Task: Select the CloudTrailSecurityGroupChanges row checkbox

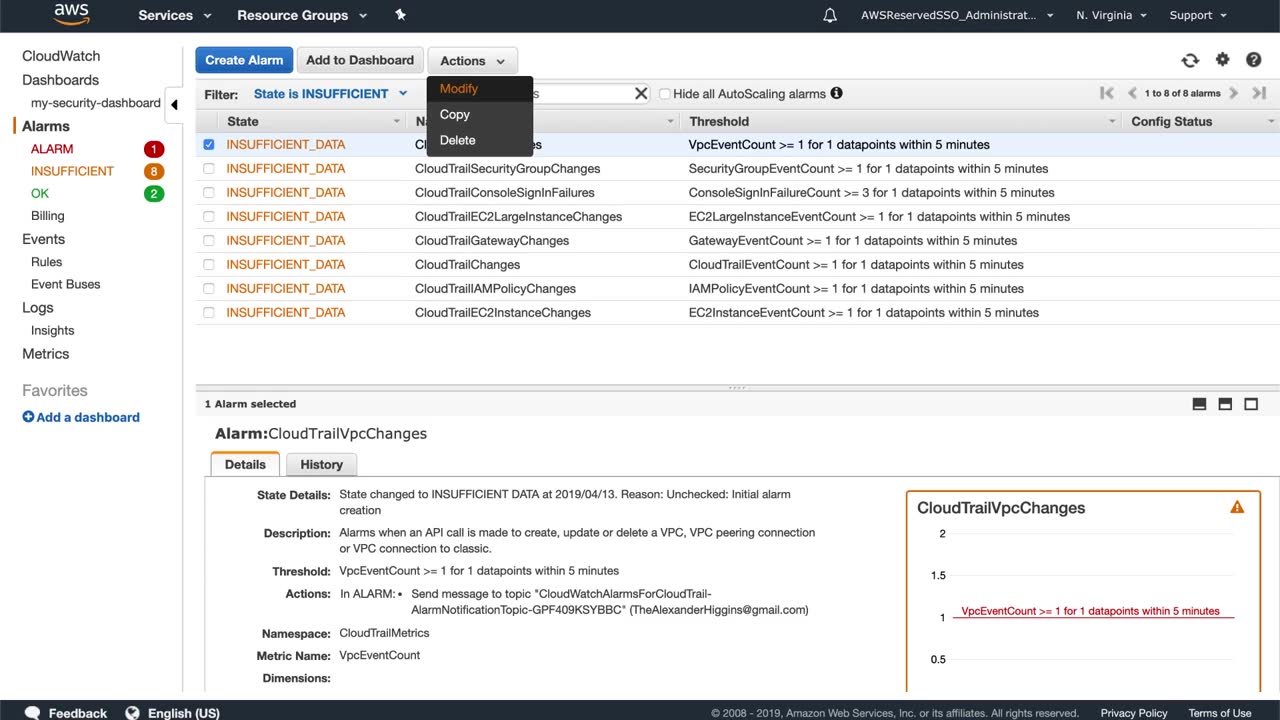Action: [209, 168]
